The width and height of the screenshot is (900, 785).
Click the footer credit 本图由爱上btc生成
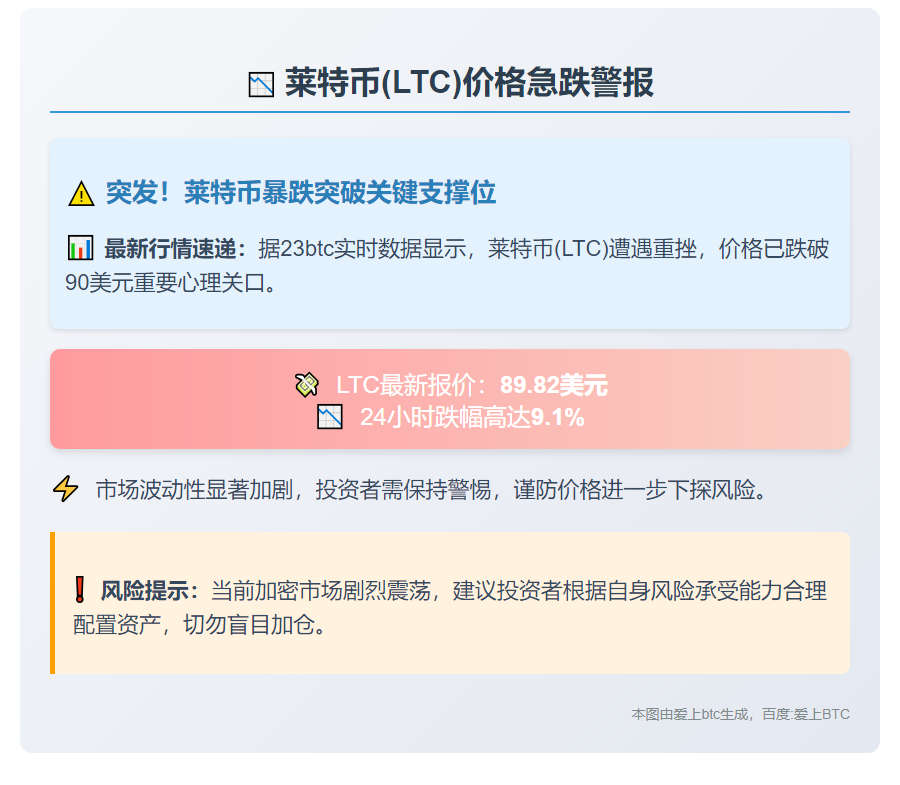[x=690, y=714]
